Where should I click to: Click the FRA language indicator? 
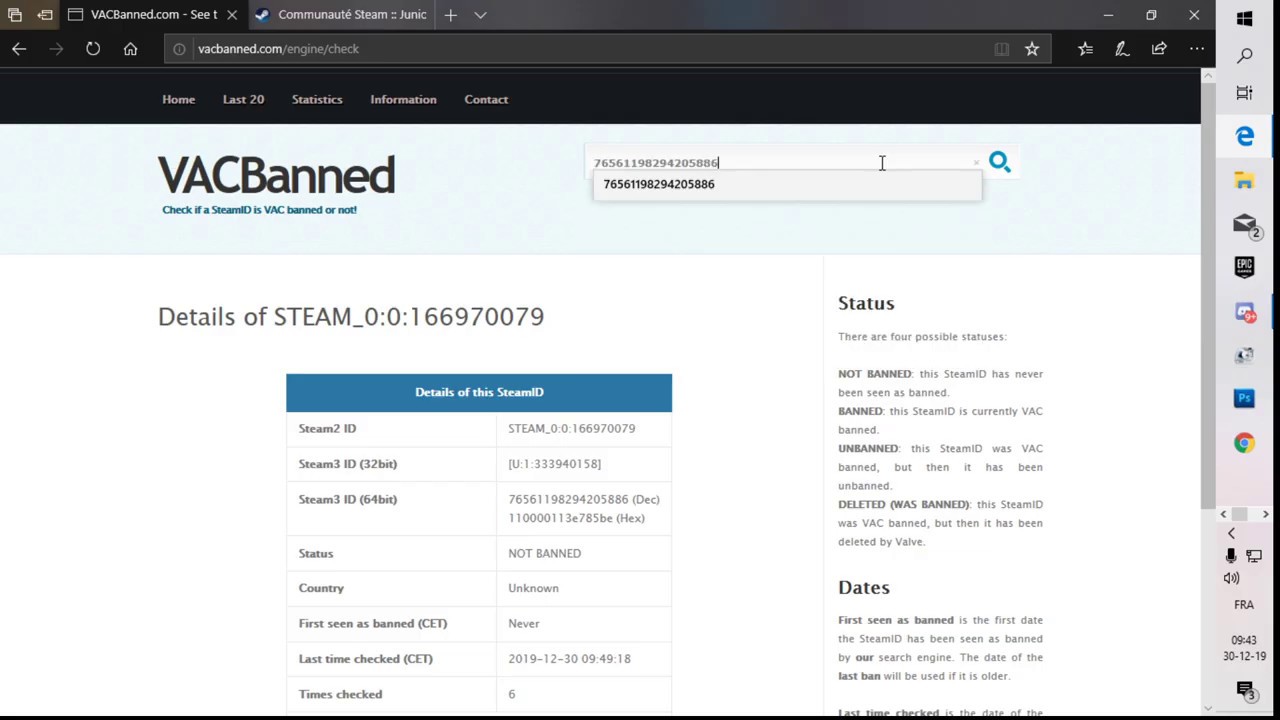pos(1244,605)
